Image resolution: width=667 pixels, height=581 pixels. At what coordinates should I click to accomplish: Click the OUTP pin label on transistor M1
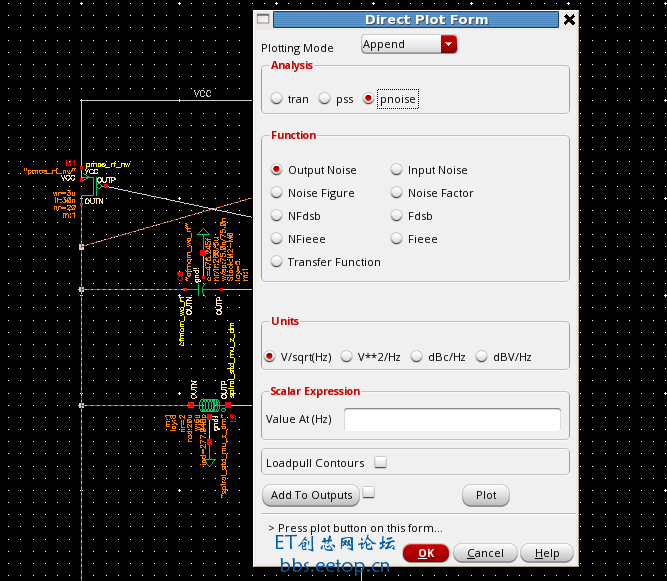(106, 180)
